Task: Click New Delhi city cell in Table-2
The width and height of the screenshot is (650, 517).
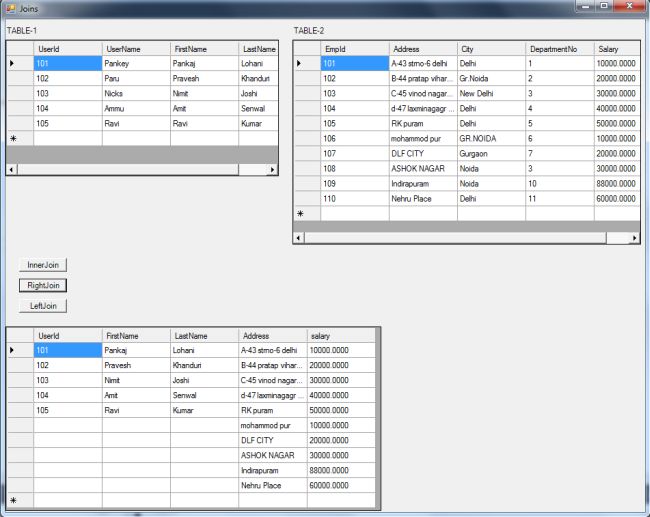Action: tap(491, 93)
